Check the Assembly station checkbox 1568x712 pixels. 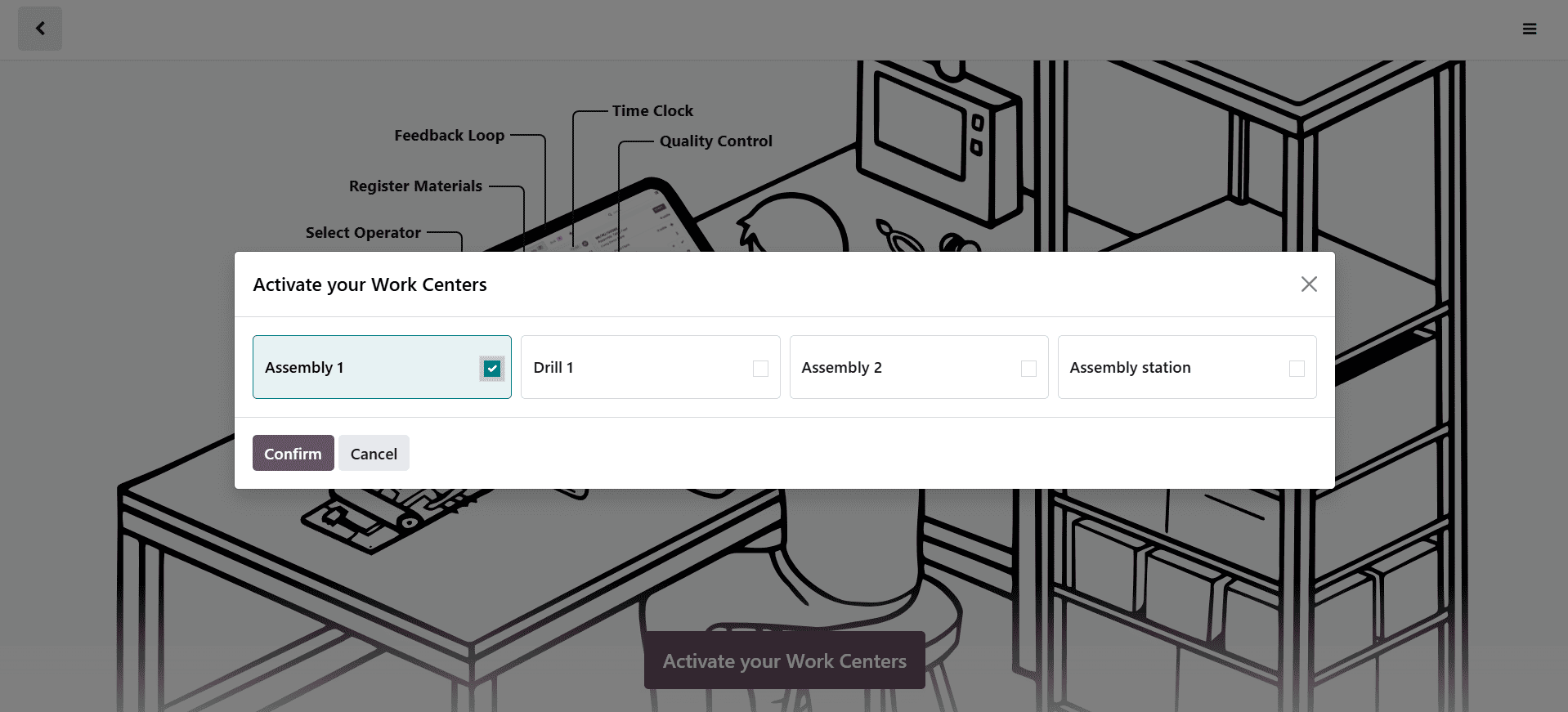pyautogui.click(x=1297, y=369)
